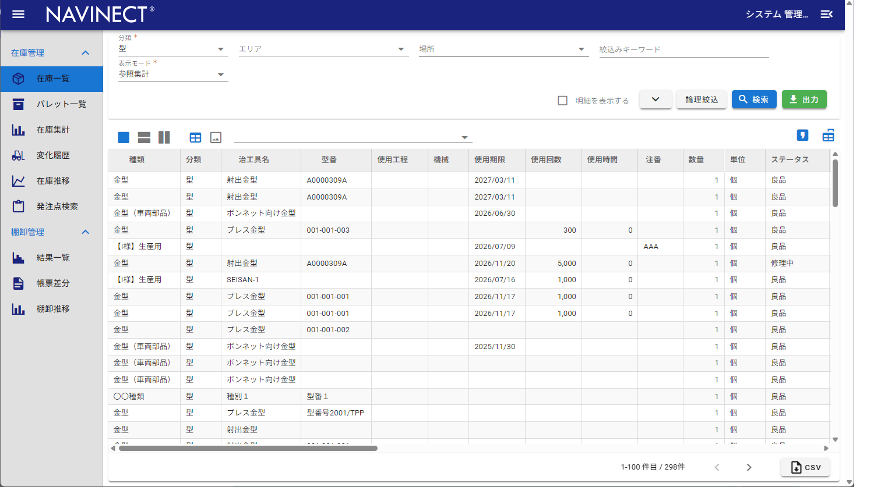Click the table's vertical scrollbar thumb
Viewport: 882px width, 488px height.
(835, 183)
